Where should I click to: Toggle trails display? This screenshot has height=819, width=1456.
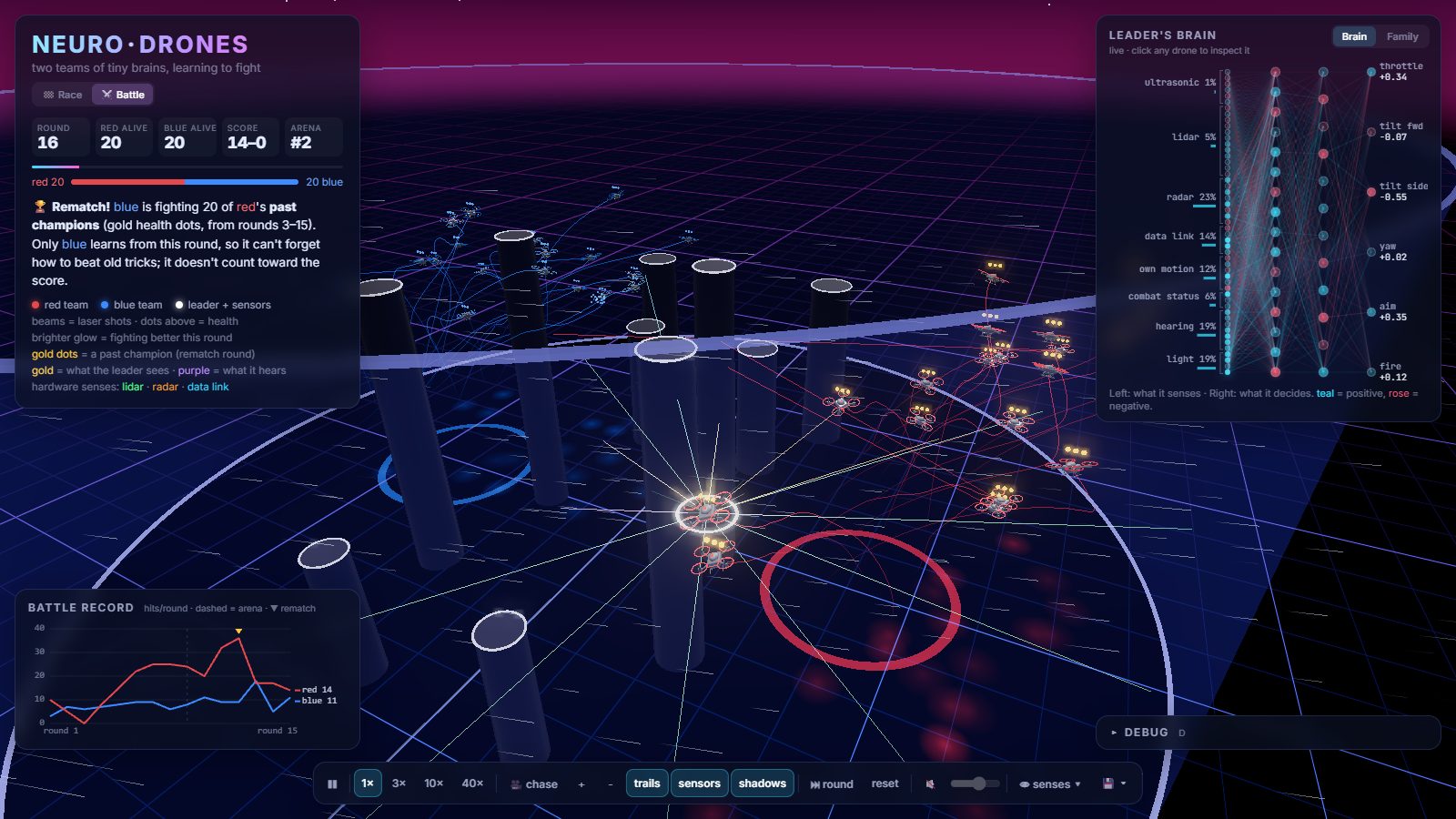[647, 784]
